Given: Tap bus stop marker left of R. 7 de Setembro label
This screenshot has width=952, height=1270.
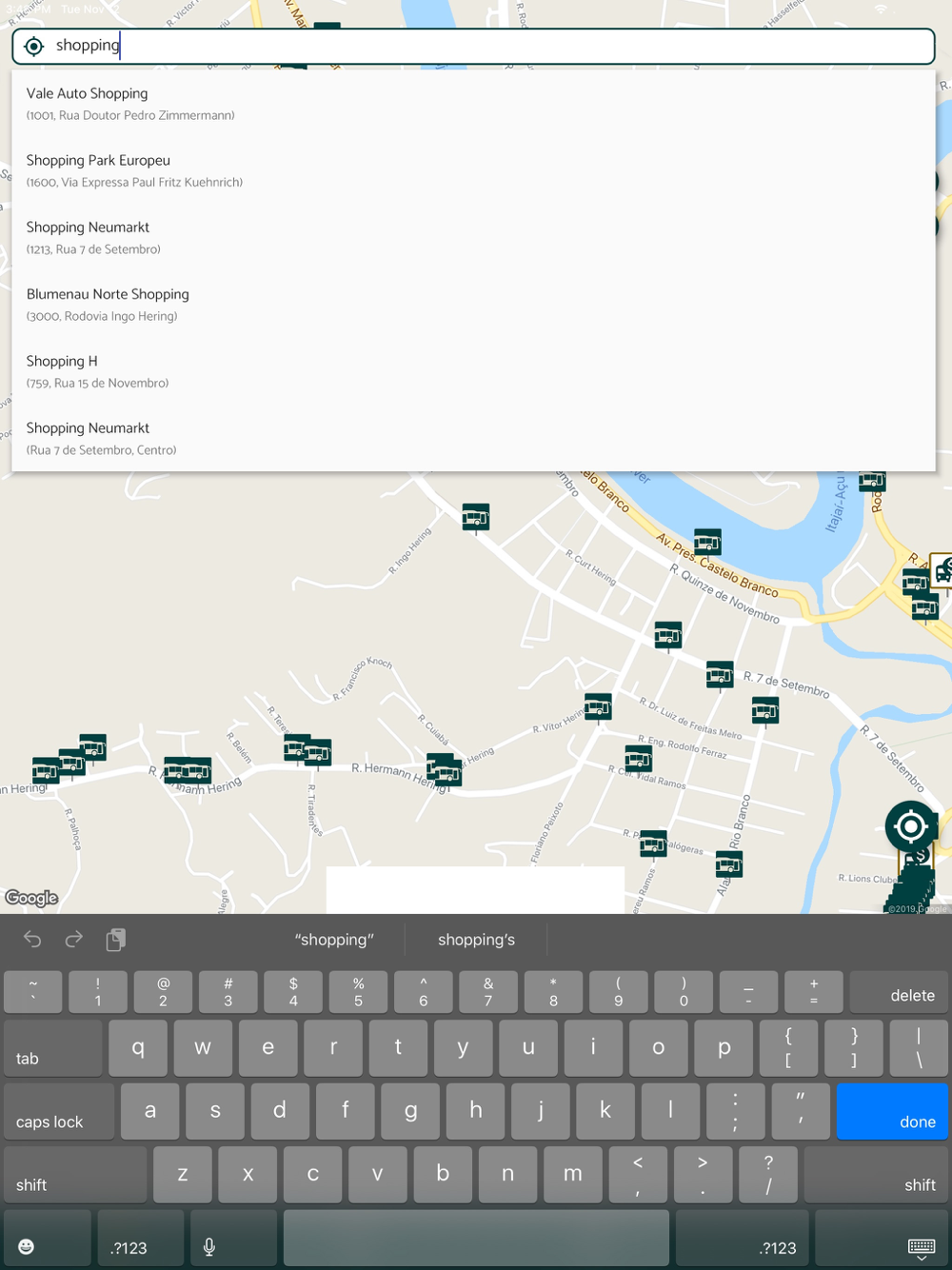Looking at the screenshot, I should [x=720, y=675].
